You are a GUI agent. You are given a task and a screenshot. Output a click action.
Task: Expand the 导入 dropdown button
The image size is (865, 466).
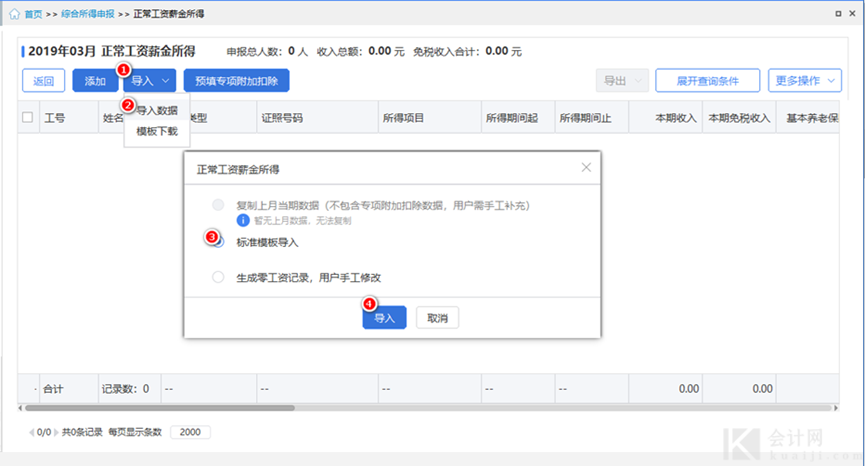[x=149, y=81]
